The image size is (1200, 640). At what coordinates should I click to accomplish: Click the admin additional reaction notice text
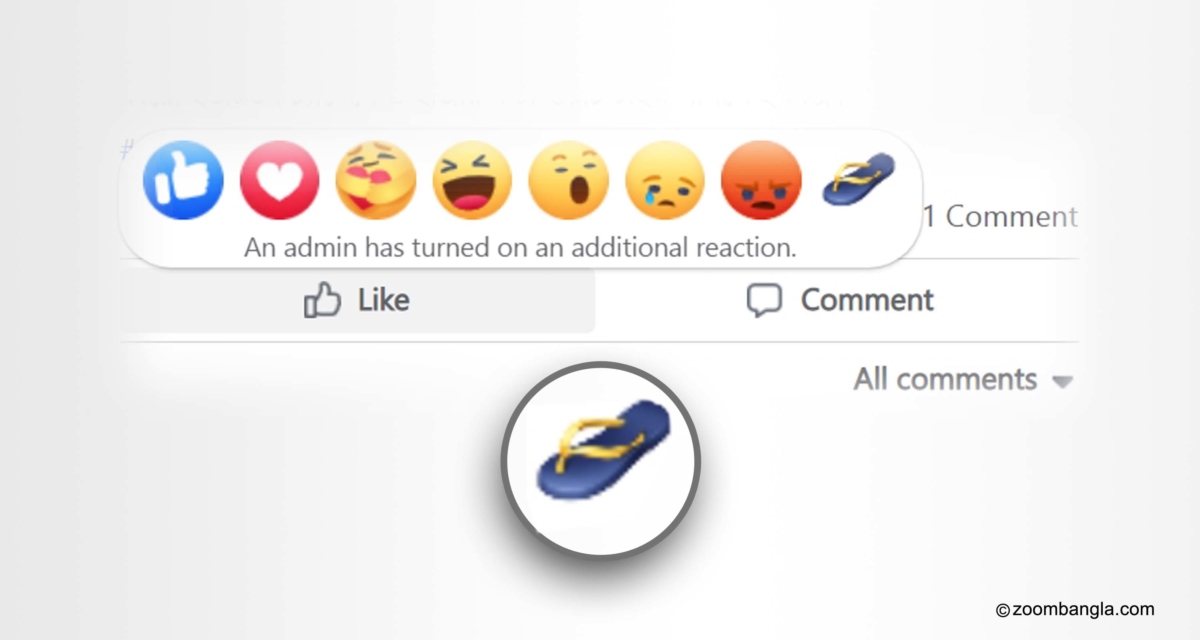coord(521,248)
